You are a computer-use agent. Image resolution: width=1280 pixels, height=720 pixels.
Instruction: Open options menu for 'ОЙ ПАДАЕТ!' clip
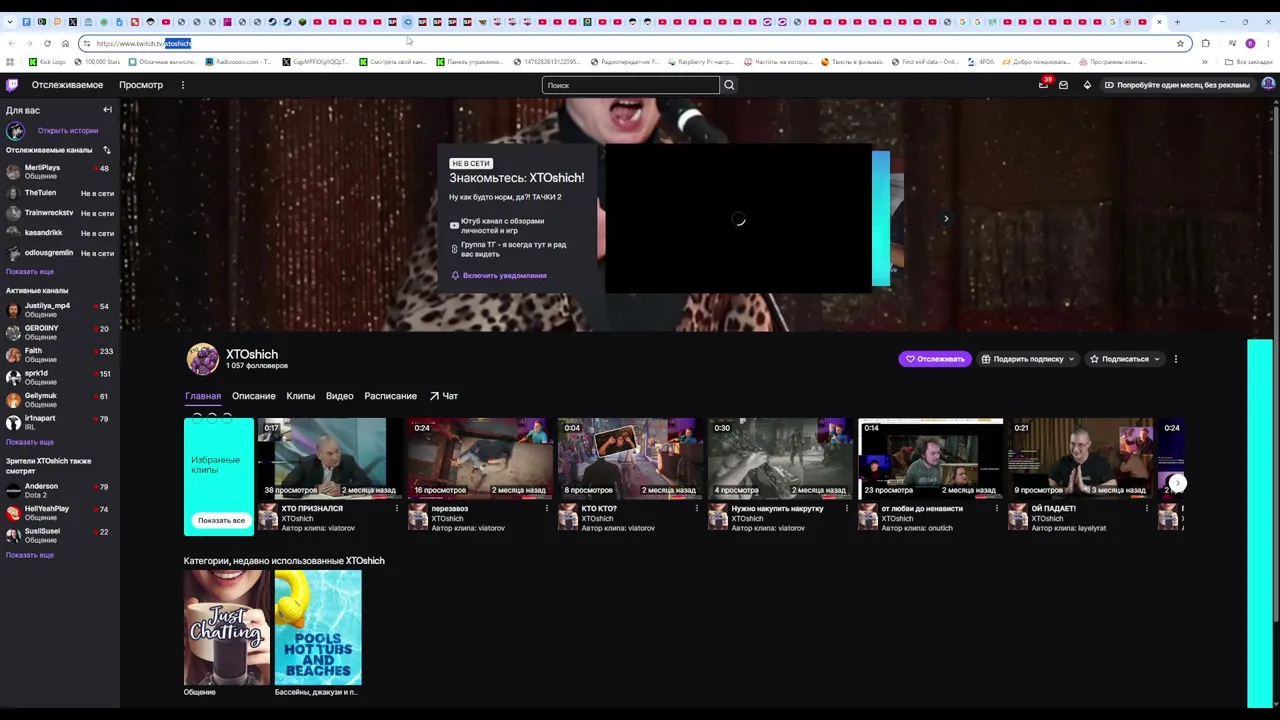coord(1147,509)
